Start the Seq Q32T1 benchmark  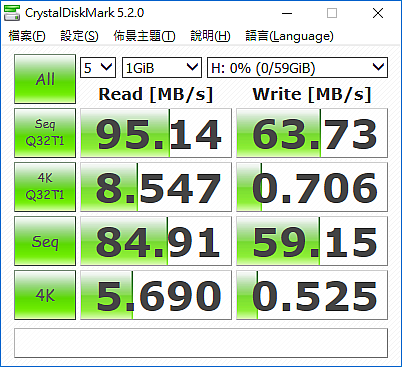45,133
